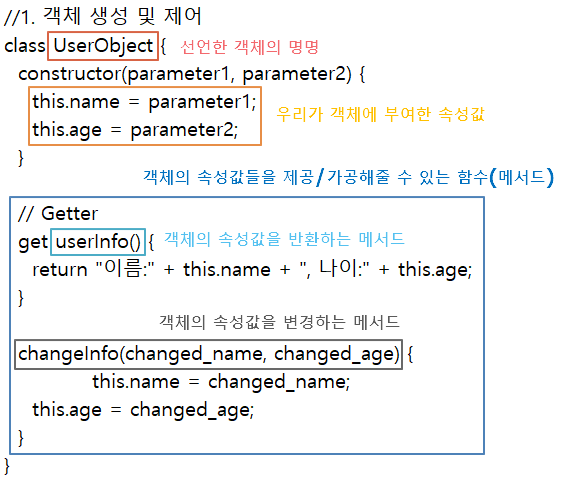Image resolution: width=567 pixels, height=488 pixels.
Task: Click the gray note '객체의 속성값을 변경하는 메서드'
Action: pyautogui.click(x=279, y=322)
